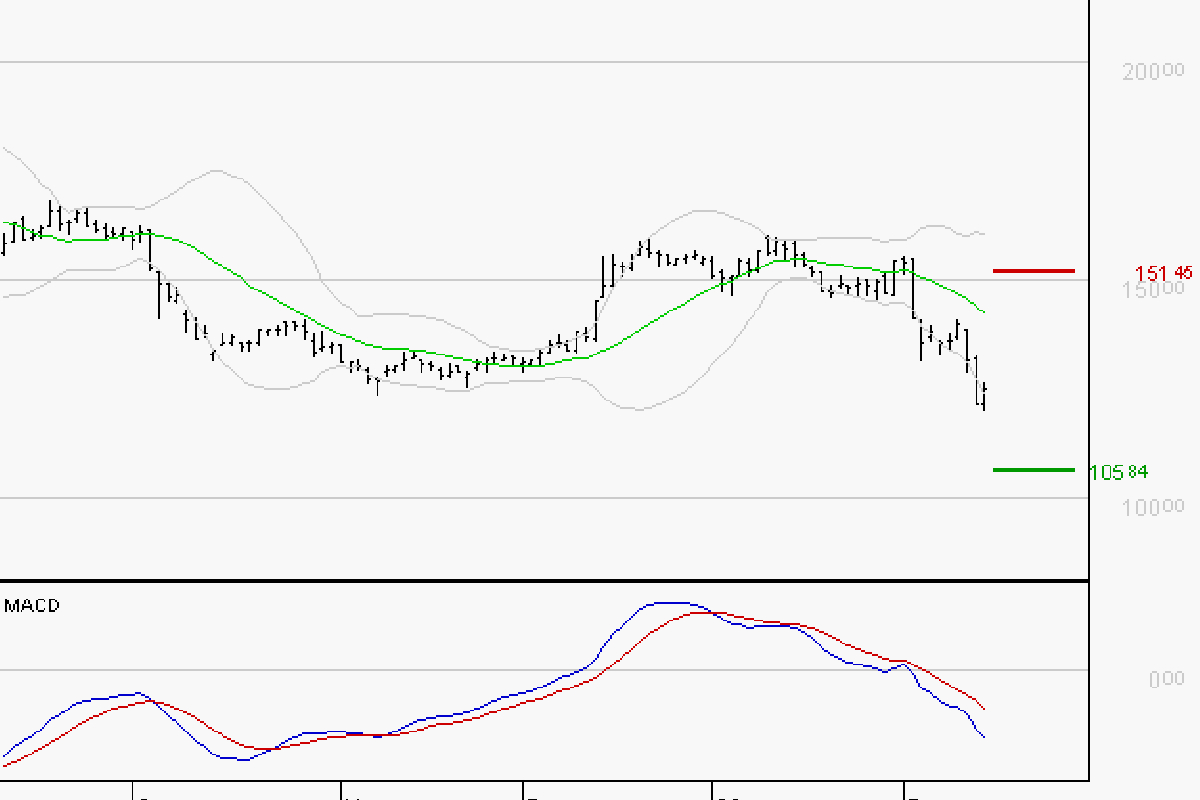1200x800 pixels.
Task: Click the MACD blue line's right endpoint
Action: pyautogui.click(x=985, y=738)
